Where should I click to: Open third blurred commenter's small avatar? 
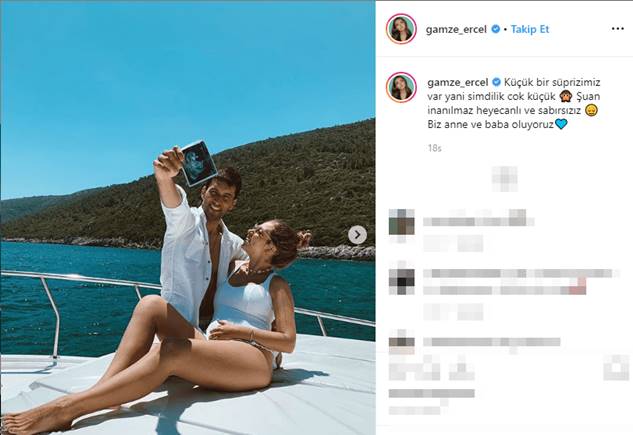[x=401, y=342]
